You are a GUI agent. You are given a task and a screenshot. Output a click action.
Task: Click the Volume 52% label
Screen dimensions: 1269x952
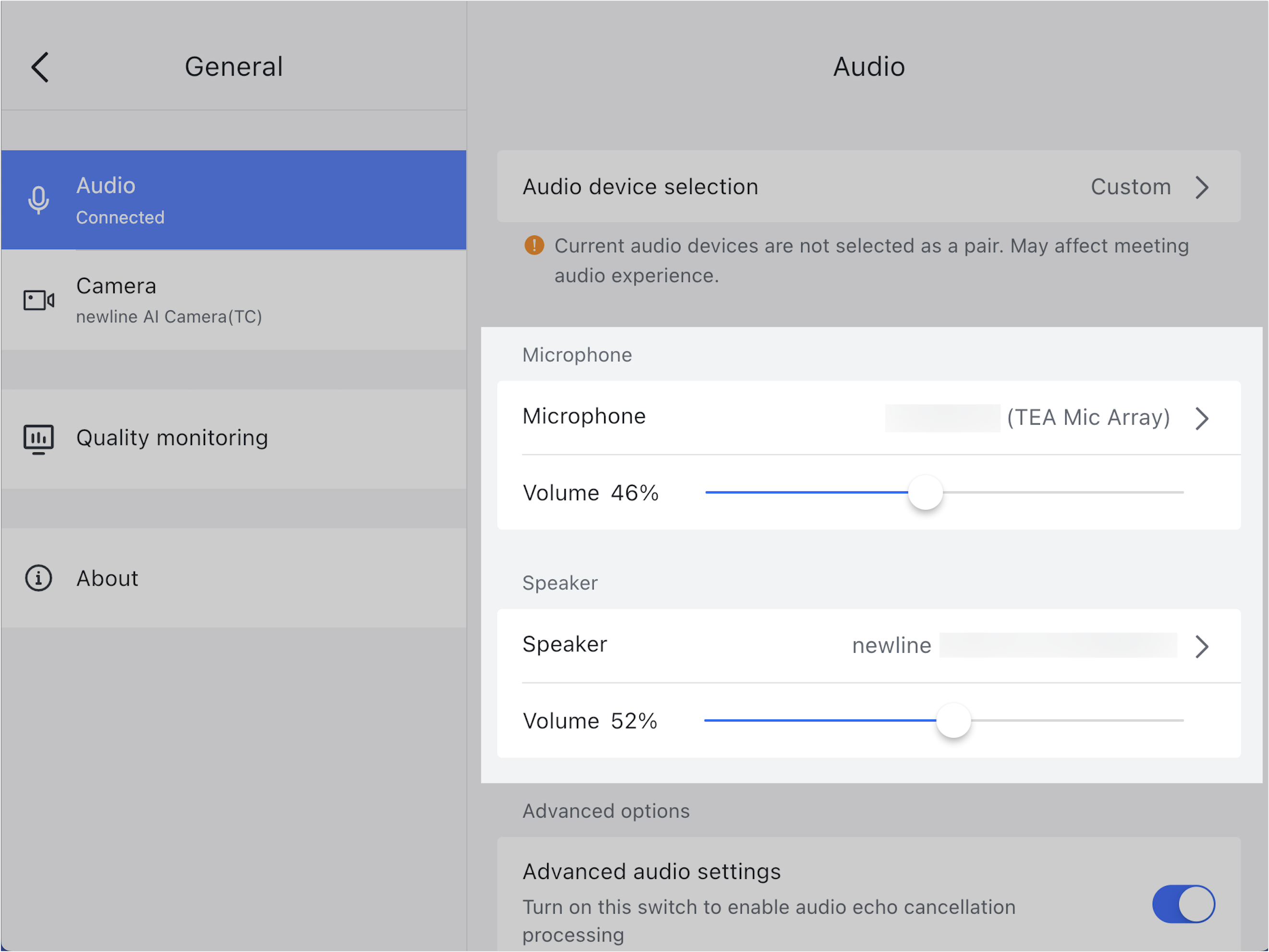point(590,721)
